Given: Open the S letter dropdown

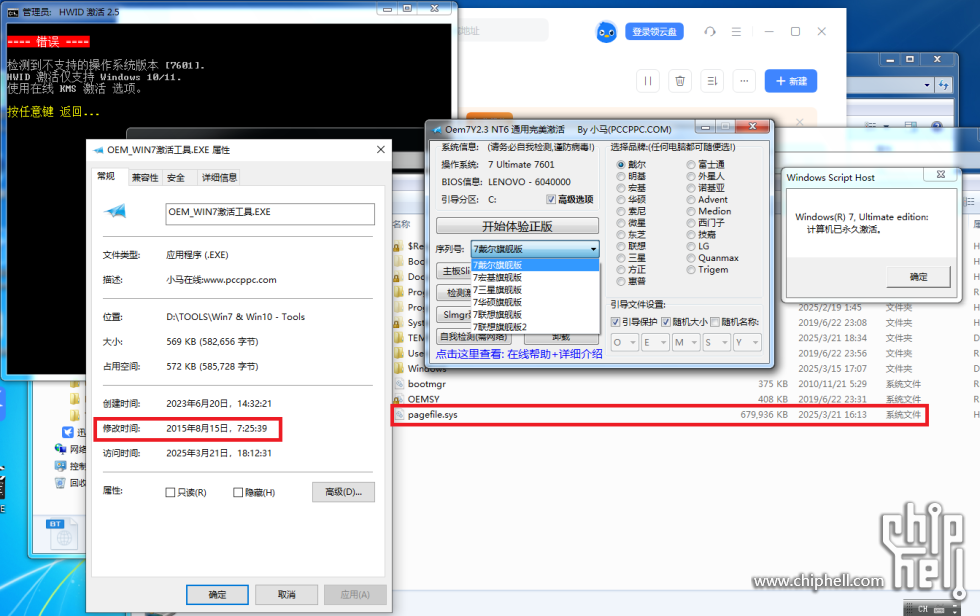Looking at the screenshot, I should point(716,342).
